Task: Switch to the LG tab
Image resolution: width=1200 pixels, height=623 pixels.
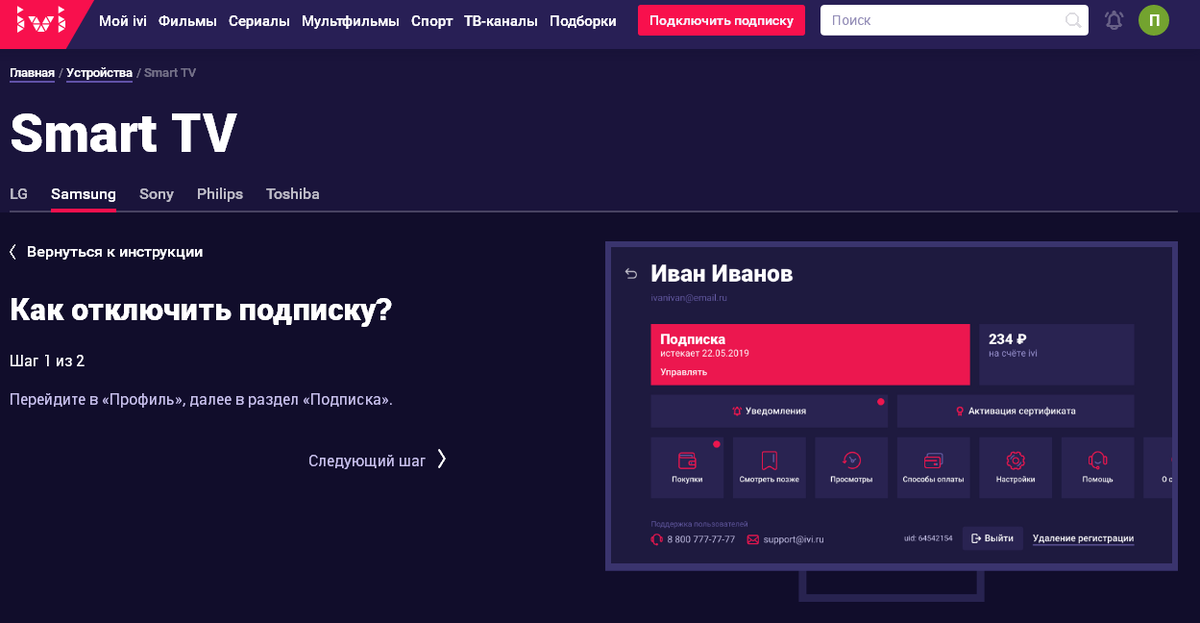Action: [19, 194]
